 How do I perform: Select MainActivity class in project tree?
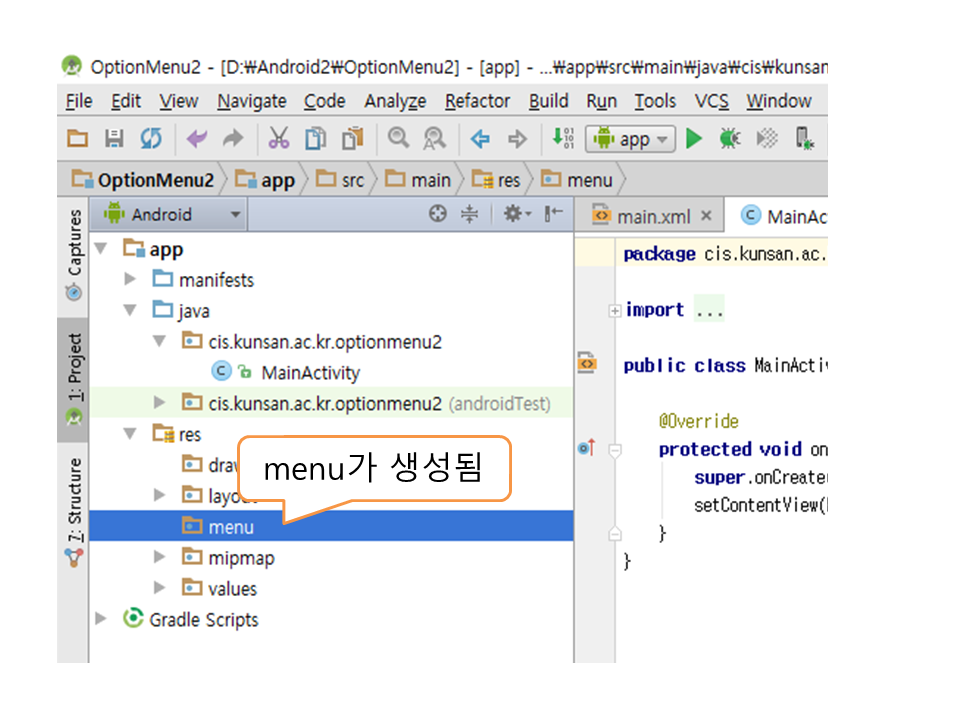click(310, 373)
